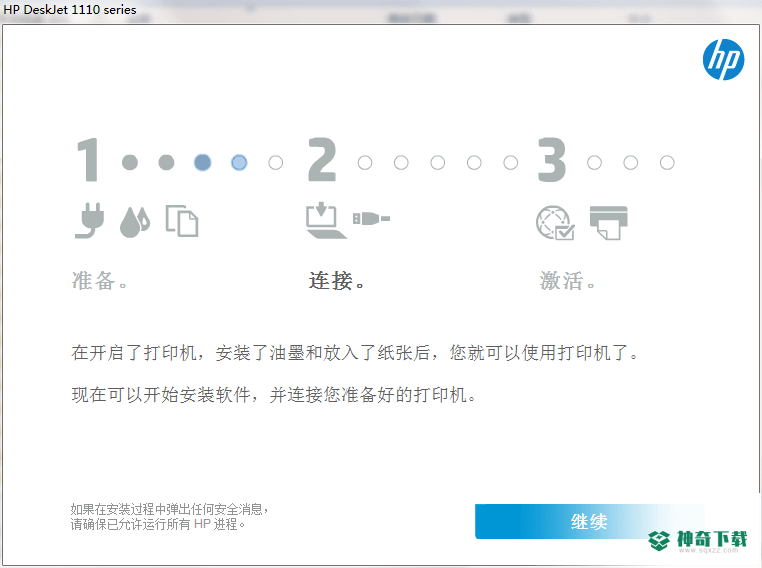The image size is (762, 568).
Task: Click the 如果在安装过程中弹出任何安全消息 note
Action: [169, 509]
